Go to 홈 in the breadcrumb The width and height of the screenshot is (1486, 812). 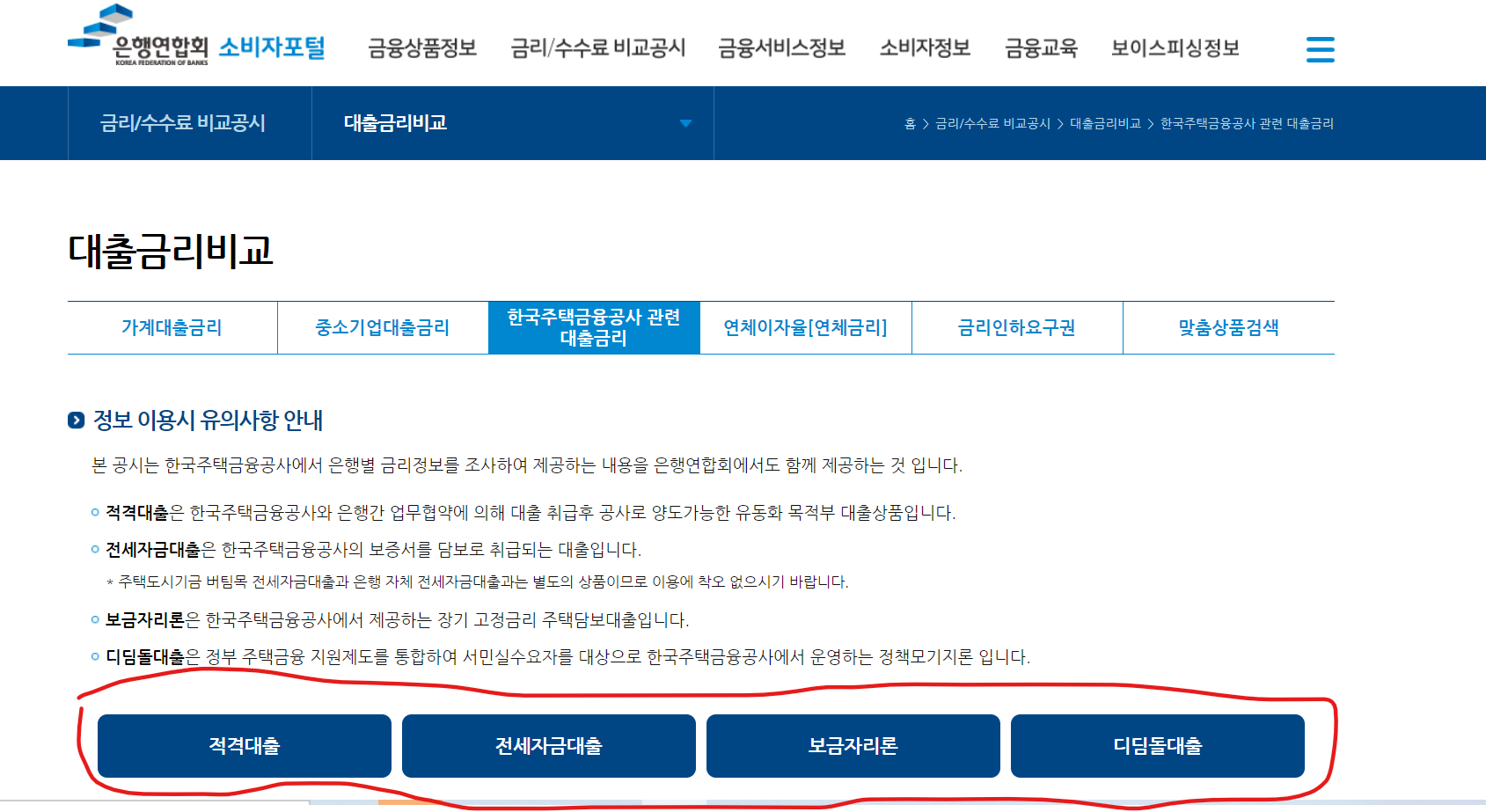pos(910,124)
